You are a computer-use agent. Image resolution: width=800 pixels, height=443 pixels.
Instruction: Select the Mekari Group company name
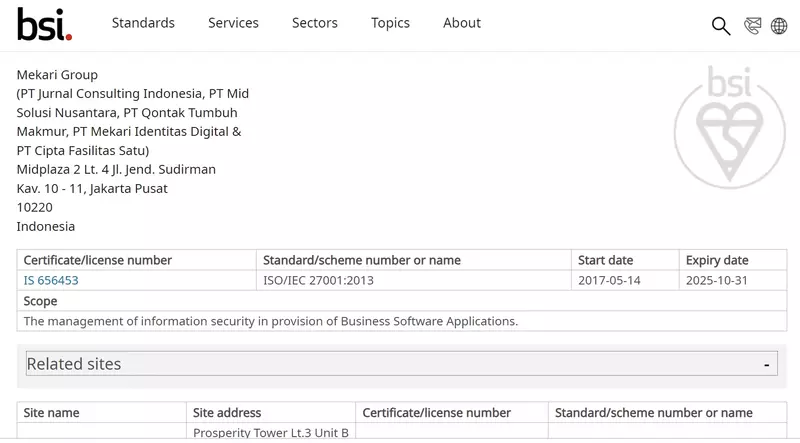57,75
